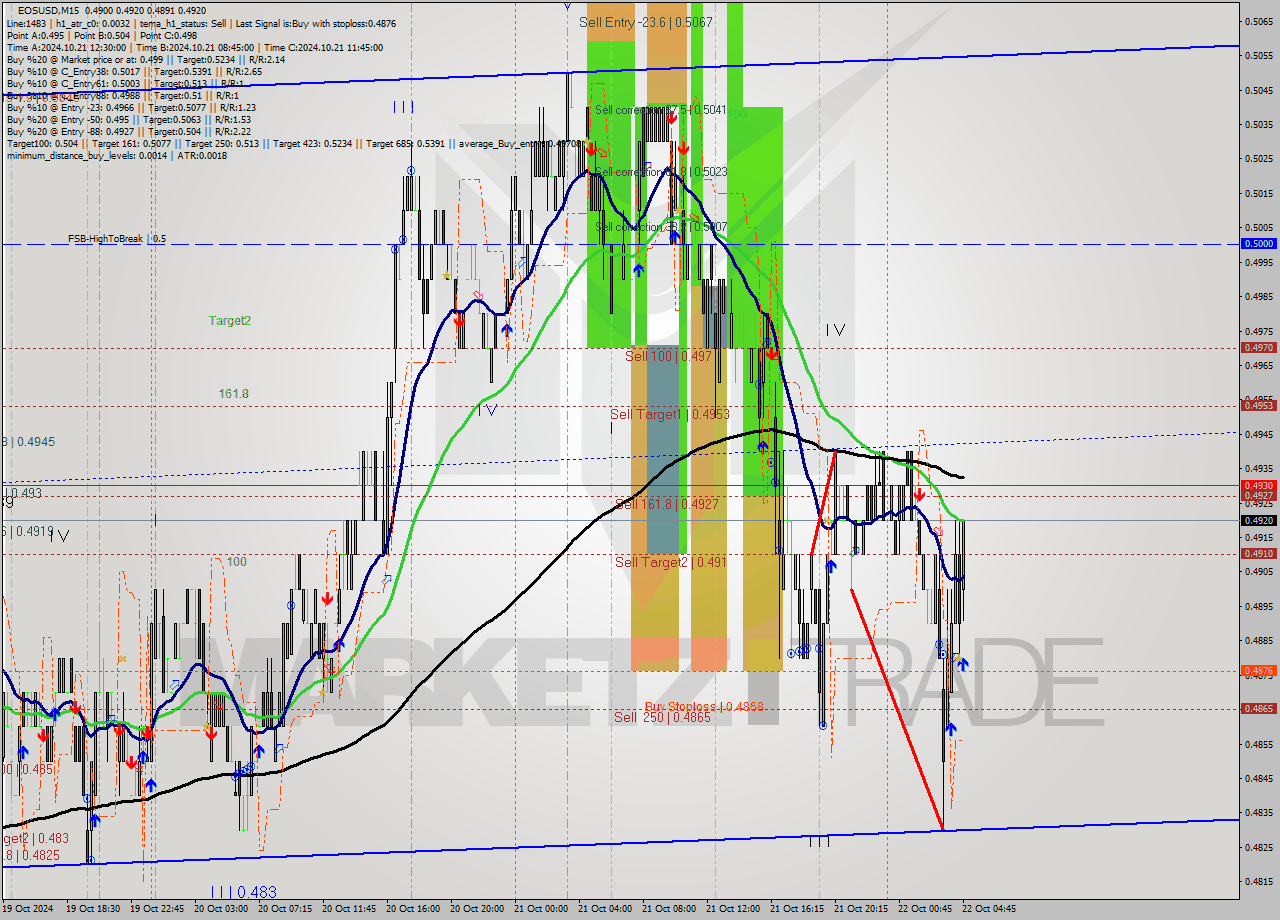Click the red 0.4876 price tag
1280x920 pixels.
tap(1257, 670)
